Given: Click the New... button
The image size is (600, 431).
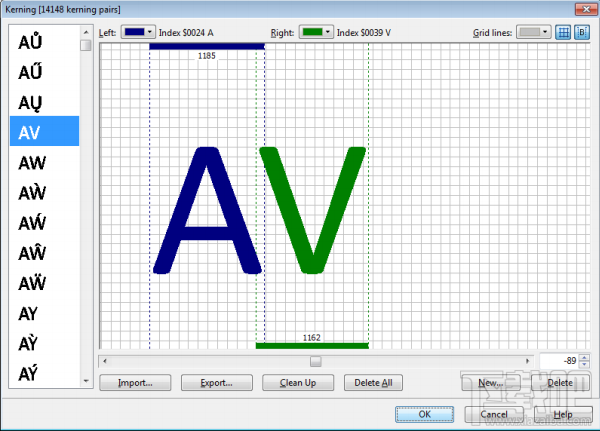Looking at the screenshot, I should click(490, 382).
